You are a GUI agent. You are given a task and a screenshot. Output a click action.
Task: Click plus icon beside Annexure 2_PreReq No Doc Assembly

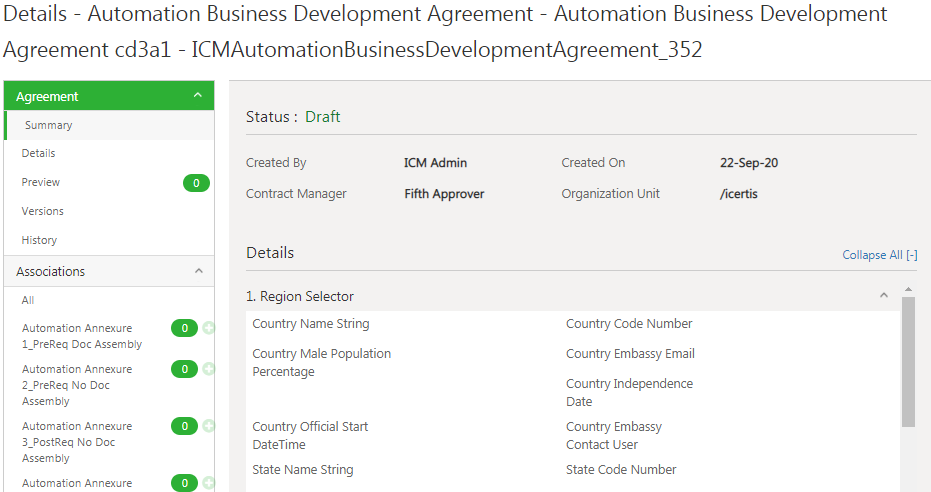[x=209, y=369]
